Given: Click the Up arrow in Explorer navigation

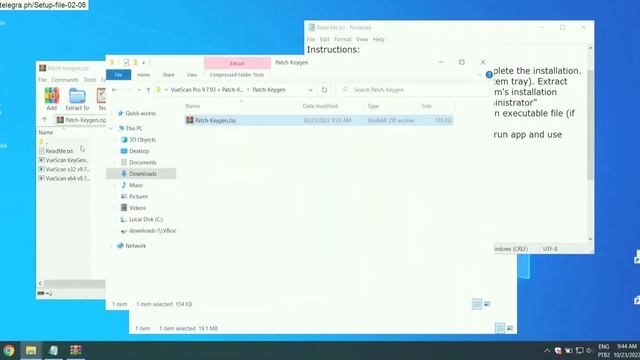Looking at the screenshot, I should tap(148, 90).
